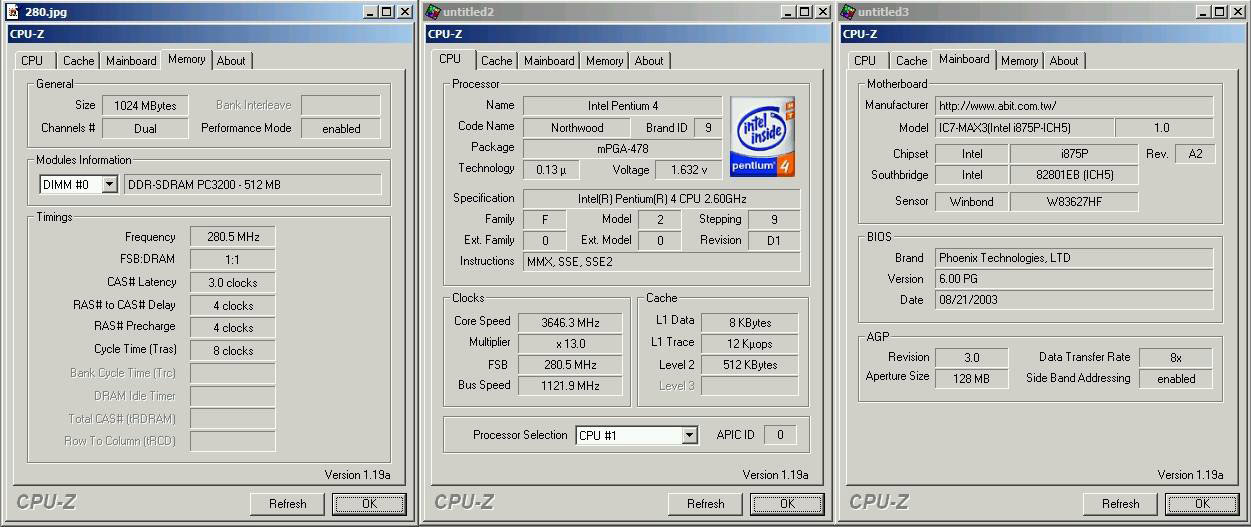Screen dimensions: 1251x527
Task: Click the motherboard Manufacturer URL field
Action: click(1073, 106)
